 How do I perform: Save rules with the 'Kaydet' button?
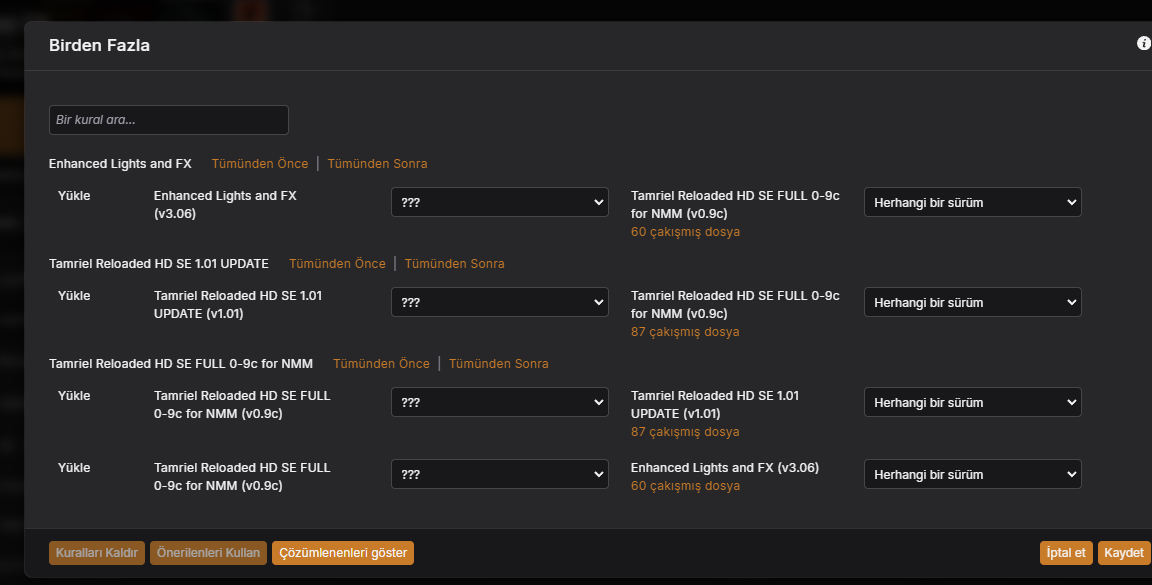click(1124, 553)
